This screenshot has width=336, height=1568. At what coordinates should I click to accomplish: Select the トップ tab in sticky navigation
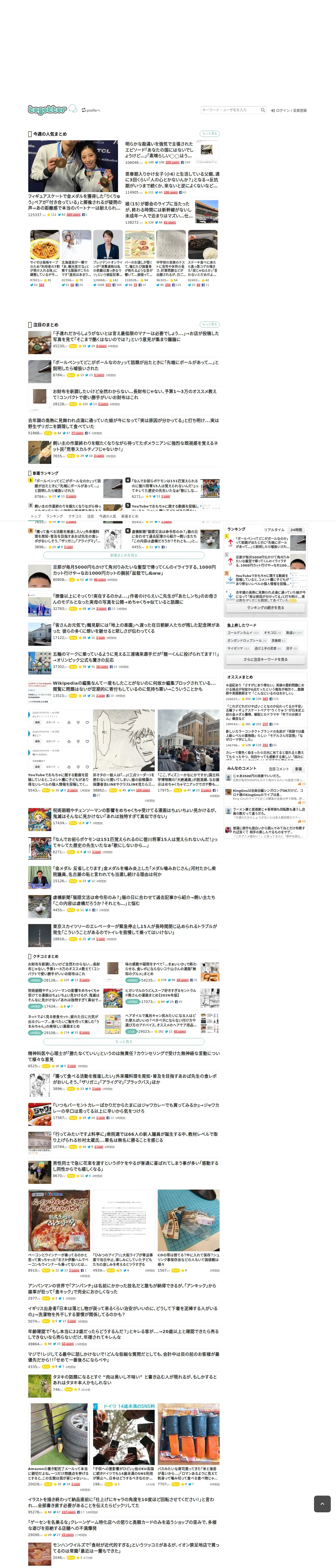(35, 516)
